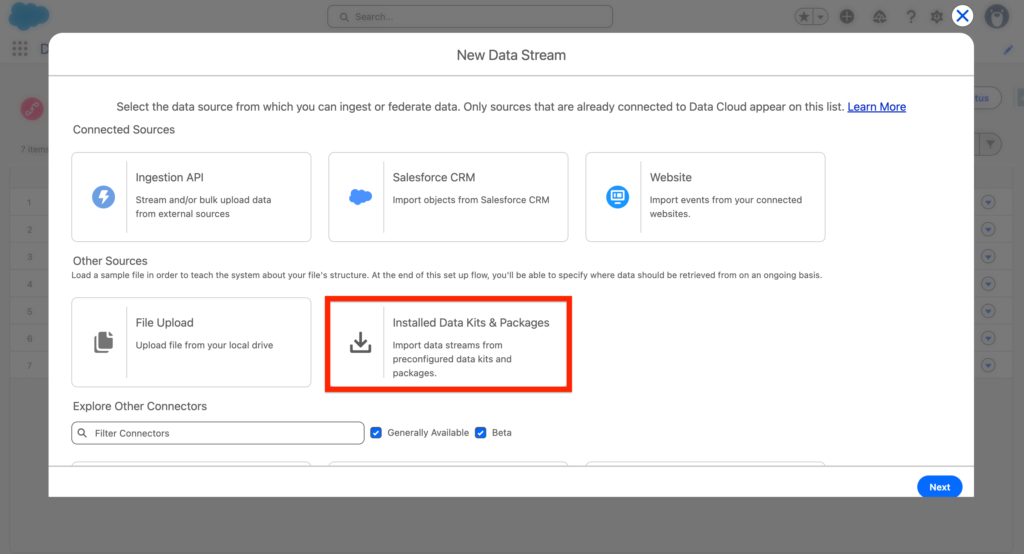Open the Help question mark icon
The height and width of the screenshot is (554, 1024).
tap(910, 17)
